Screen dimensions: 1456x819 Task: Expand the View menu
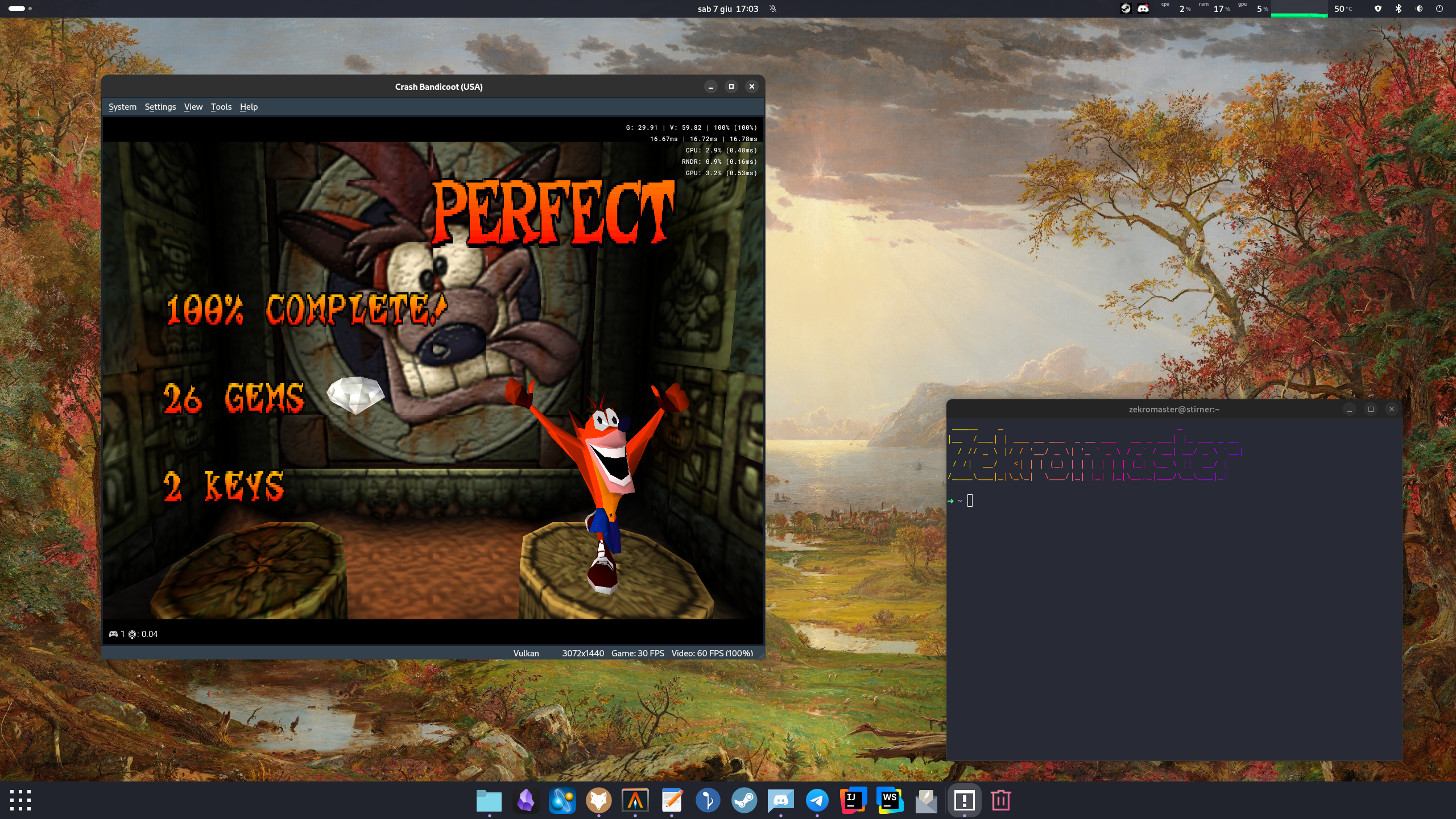tap(193, 107)
